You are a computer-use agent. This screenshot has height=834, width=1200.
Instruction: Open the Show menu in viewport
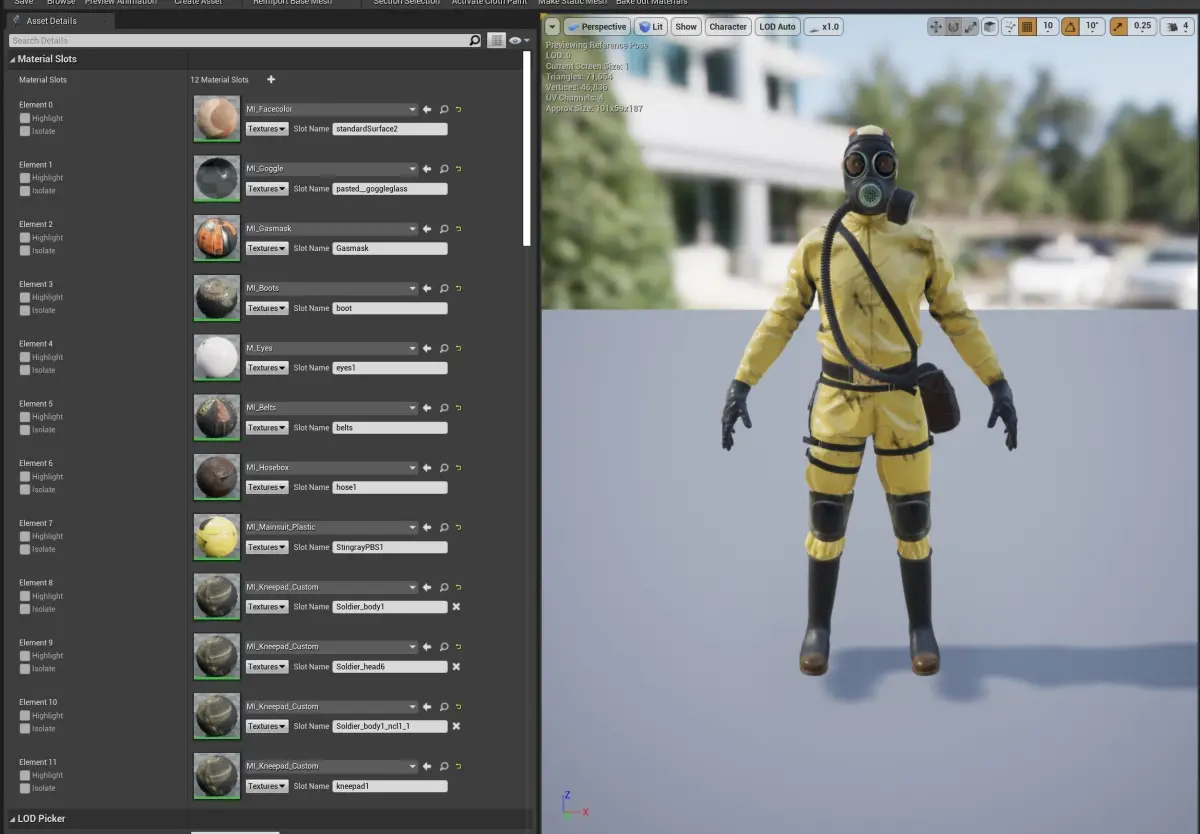tap(686, 27)
